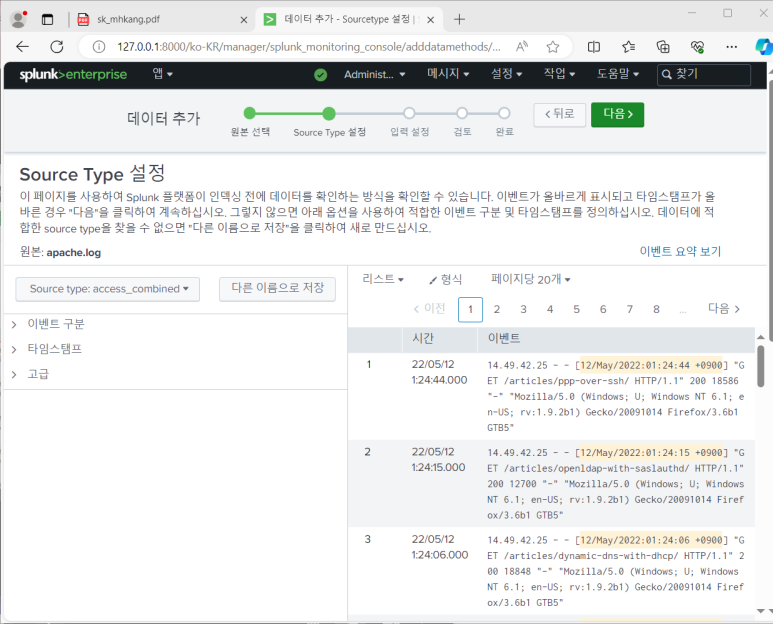This screenshot has width=773, height=624.
Task: Open the 도움말 menu
Action: [x=618, y=74]
